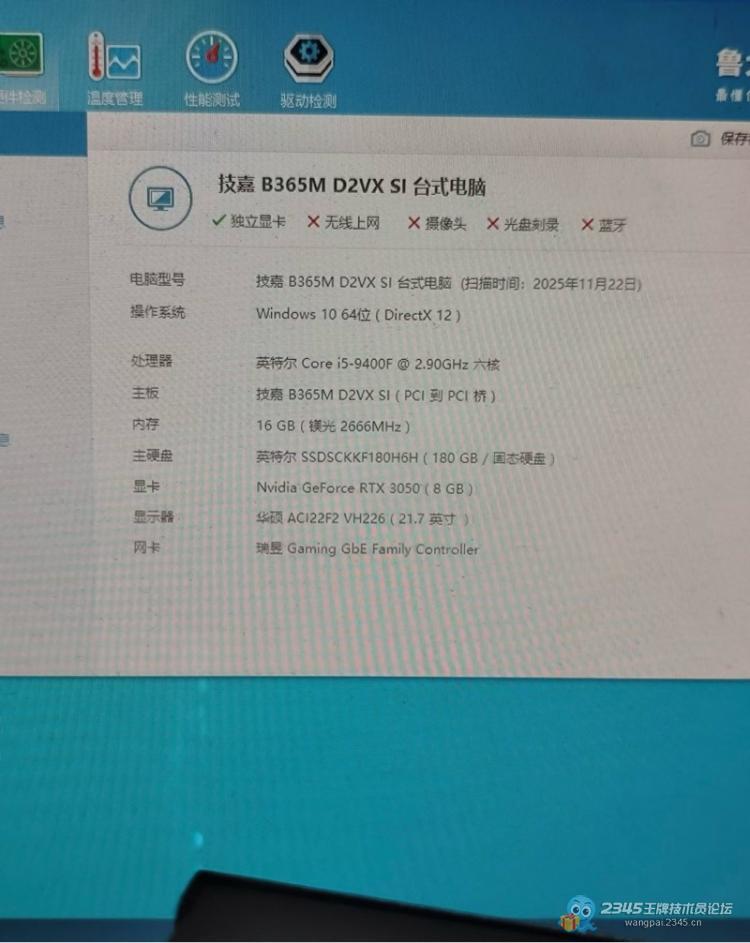Click the 操作系统 Windows 10 64位 entry
Image resolution: width=750 pixels, height=943 pixels.
tap(358, 314)
